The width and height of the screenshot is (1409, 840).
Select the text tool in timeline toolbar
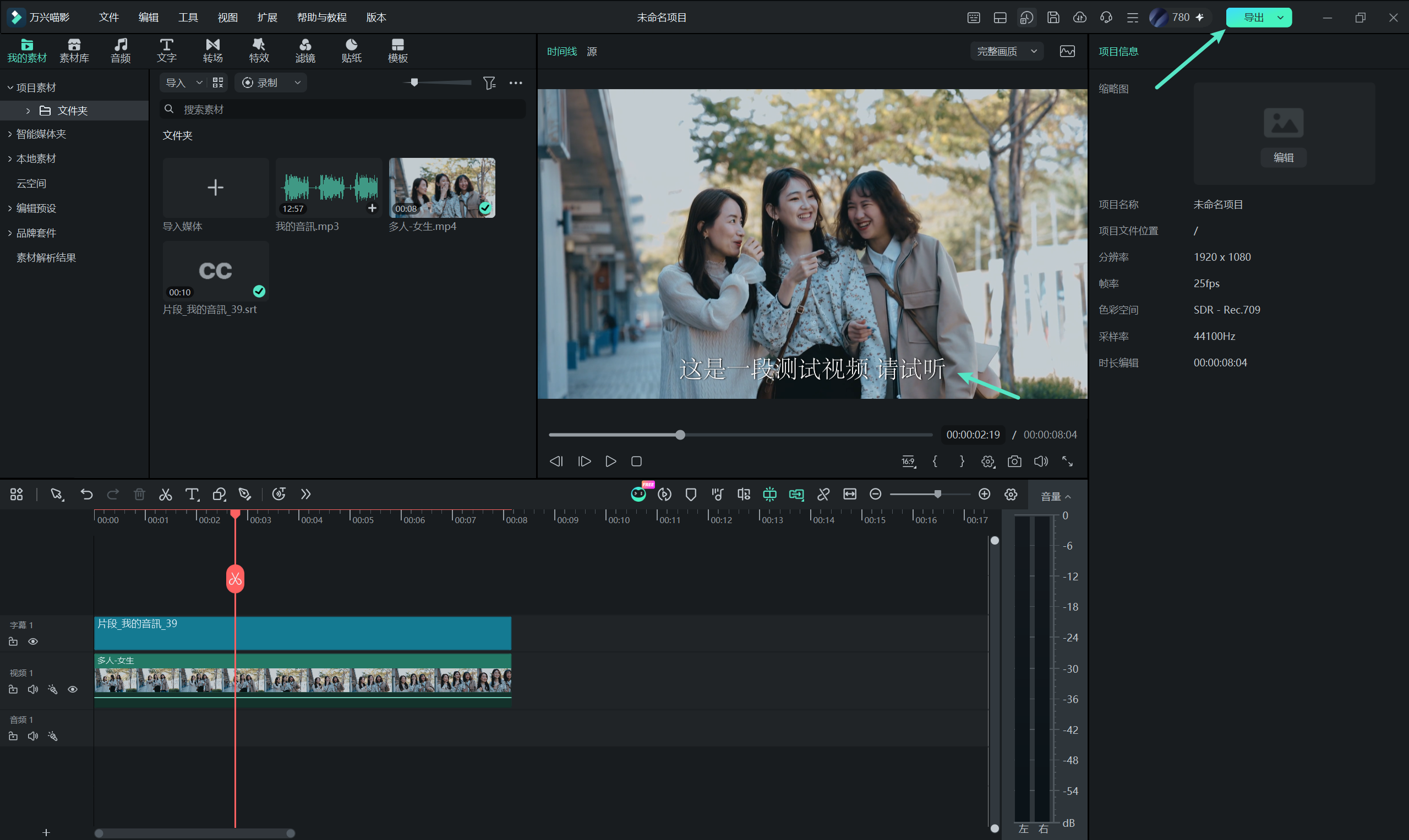point(192,495)
